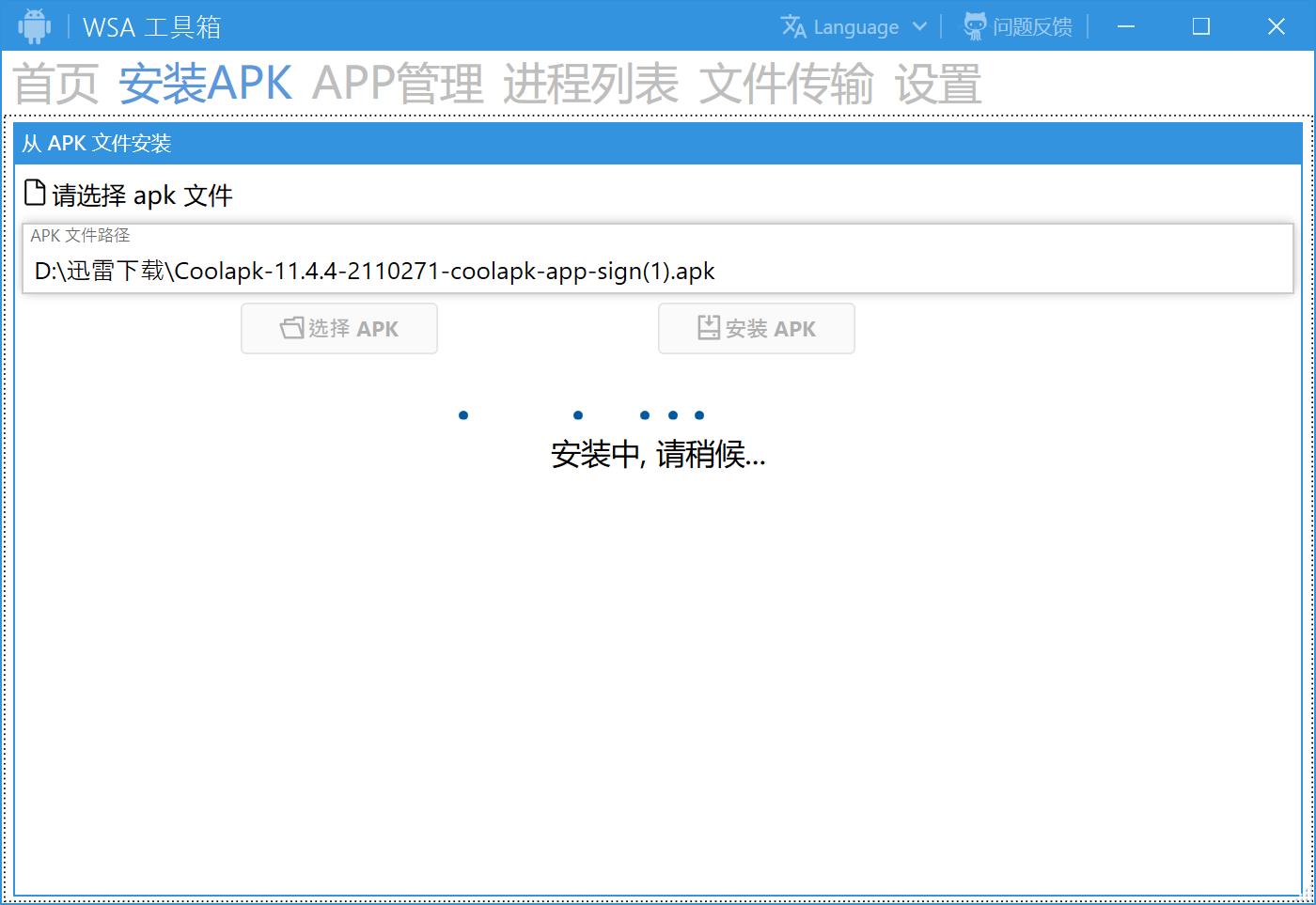The height and width of the screenshot is (905, 1316).
Task: Open the APP管理 tab
Action: point(398,84)
